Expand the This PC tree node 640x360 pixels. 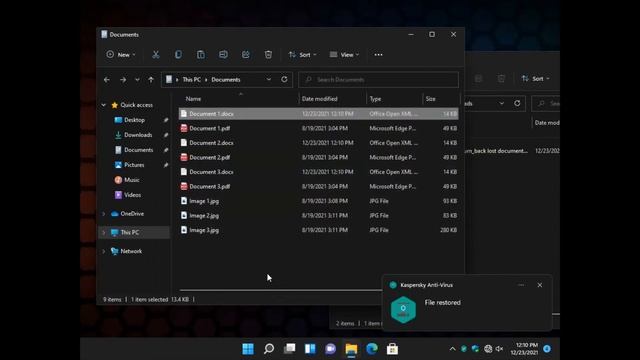pos(104,232)
